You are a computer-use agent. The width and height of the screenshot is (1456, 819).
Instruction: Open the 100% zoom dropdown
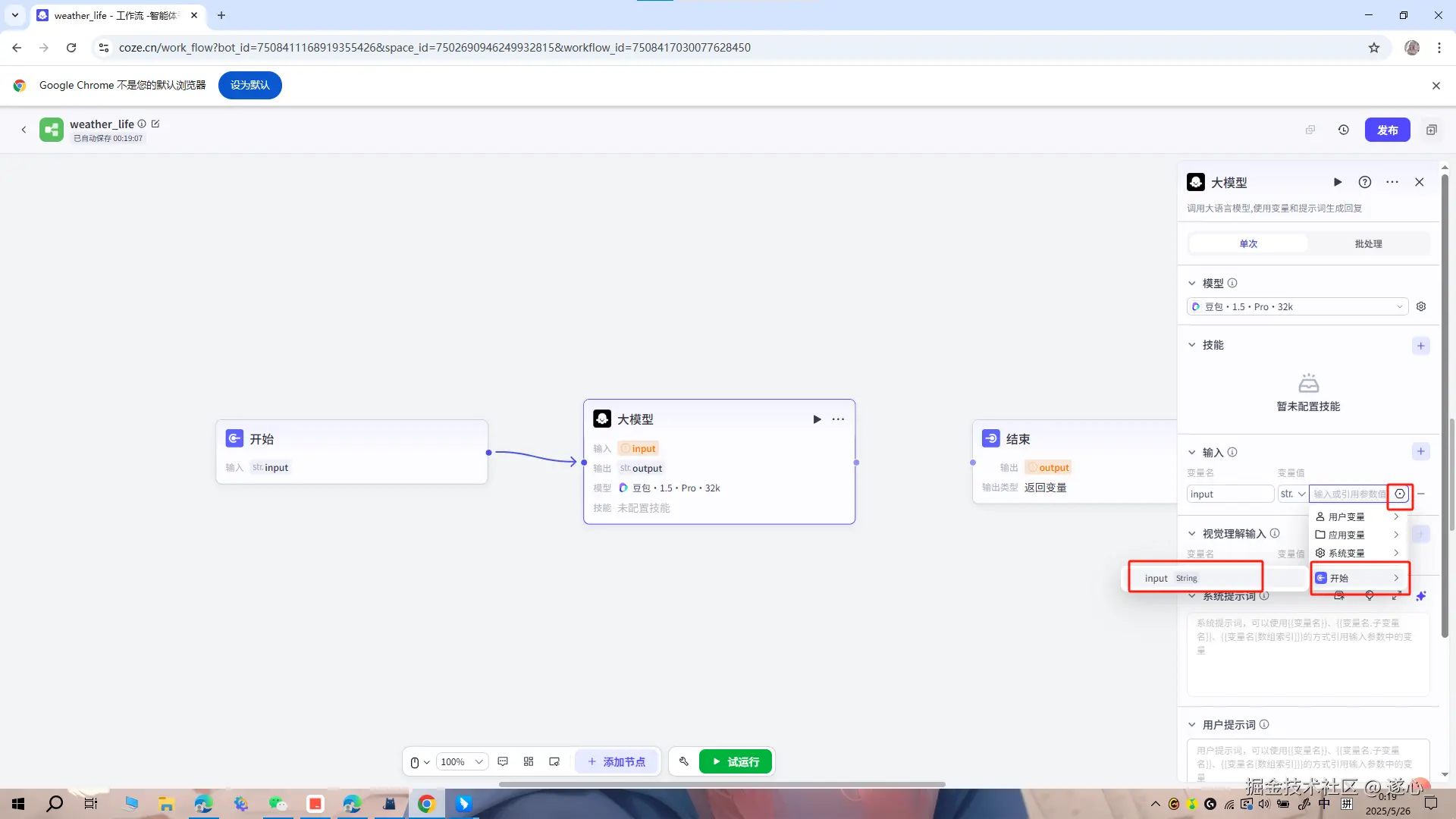462,761
